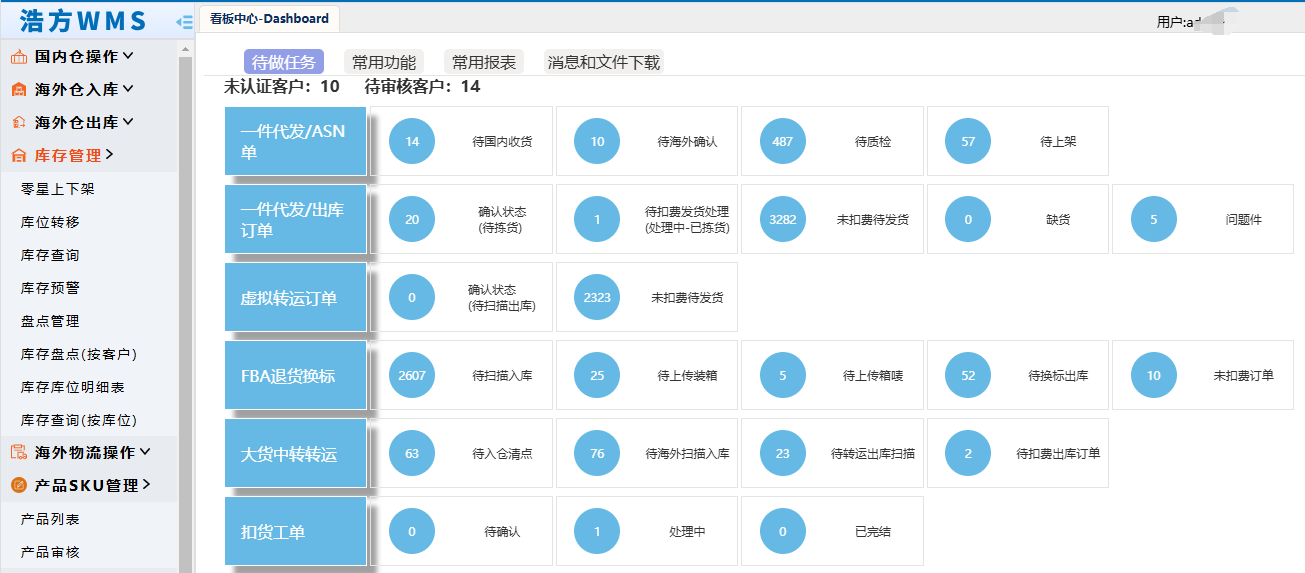Open the 待转运出库扫描 task card label

(873, 454)
